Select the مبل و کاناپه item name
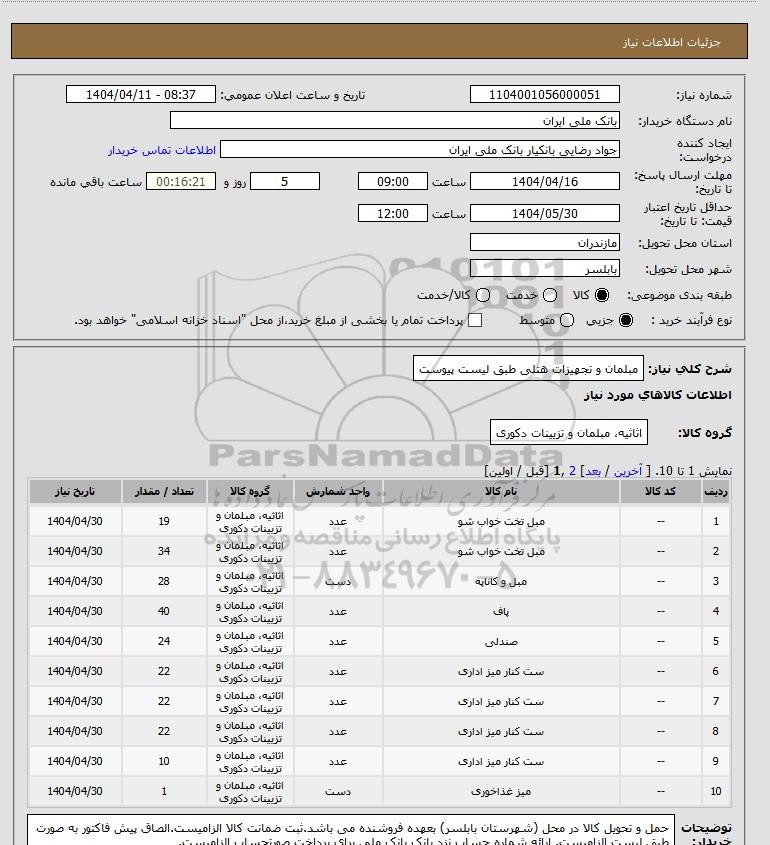Screen dimensions: 770x845 coord(501,581)
